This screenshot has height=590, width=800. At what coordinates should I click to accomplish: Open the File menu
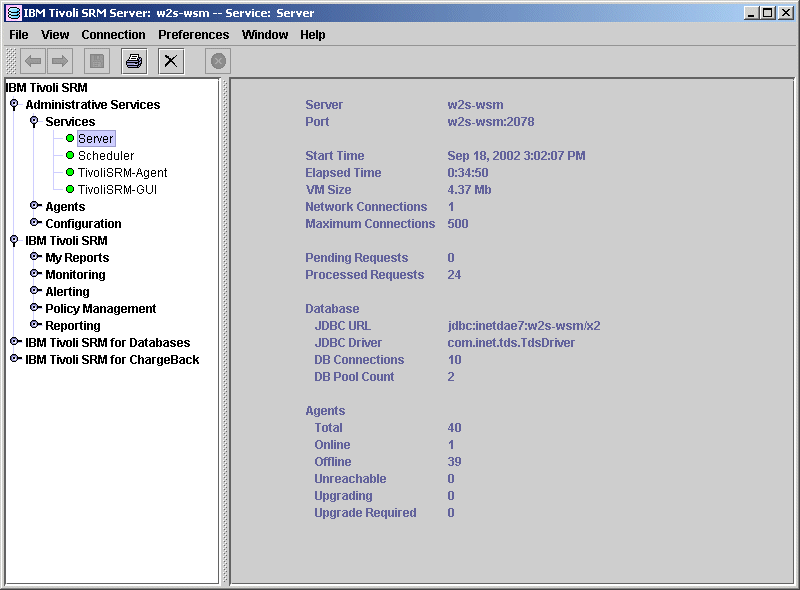tap(19, 35)
